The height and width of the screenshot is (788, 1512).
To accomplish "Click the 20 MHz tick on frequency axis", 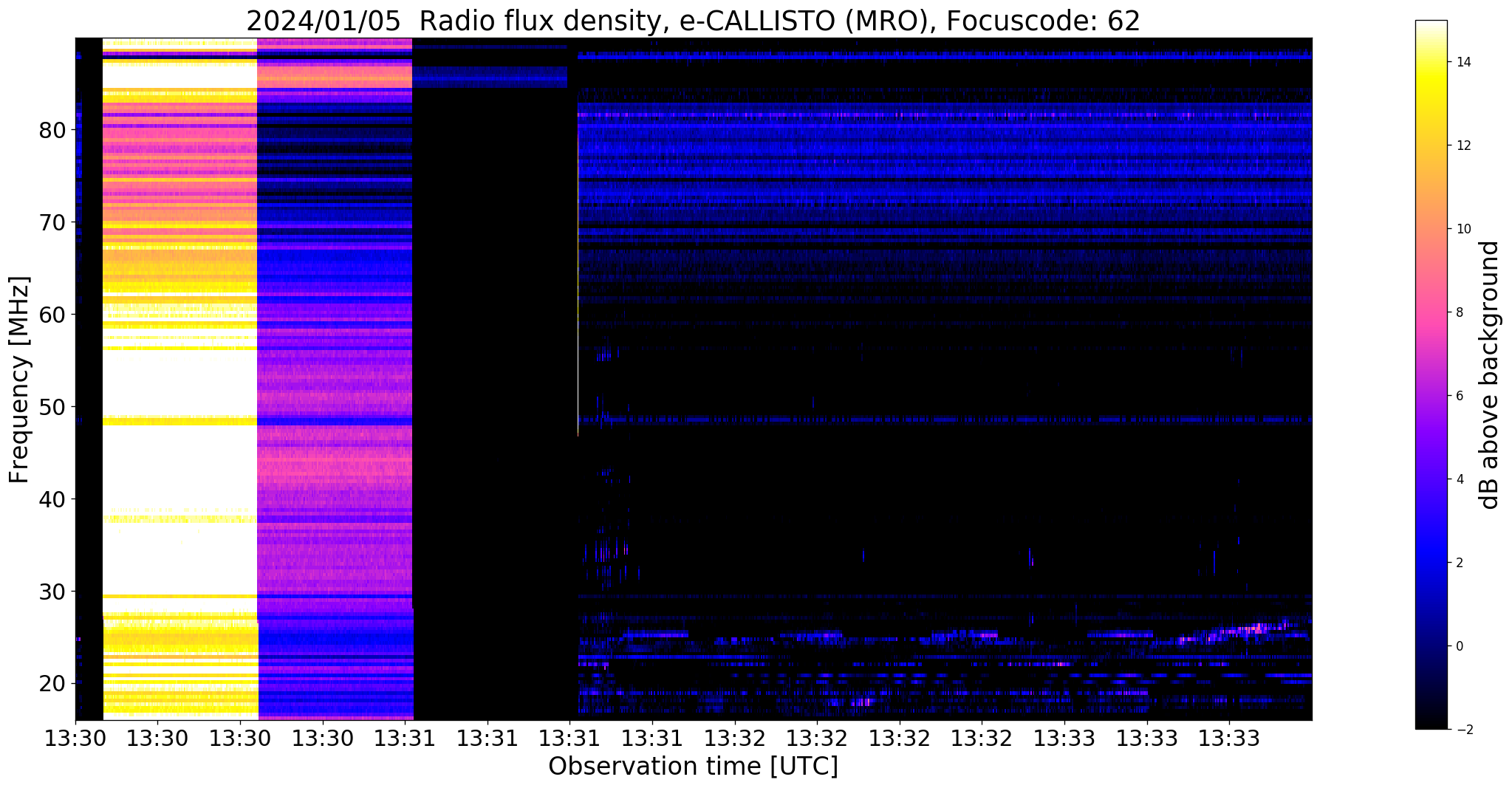I will [52, 684].
